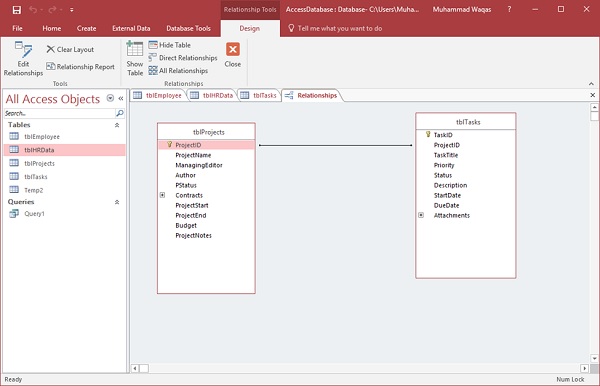Collapse the navigation pane with double chevron
Screen dimensions: 600x386
121,98
